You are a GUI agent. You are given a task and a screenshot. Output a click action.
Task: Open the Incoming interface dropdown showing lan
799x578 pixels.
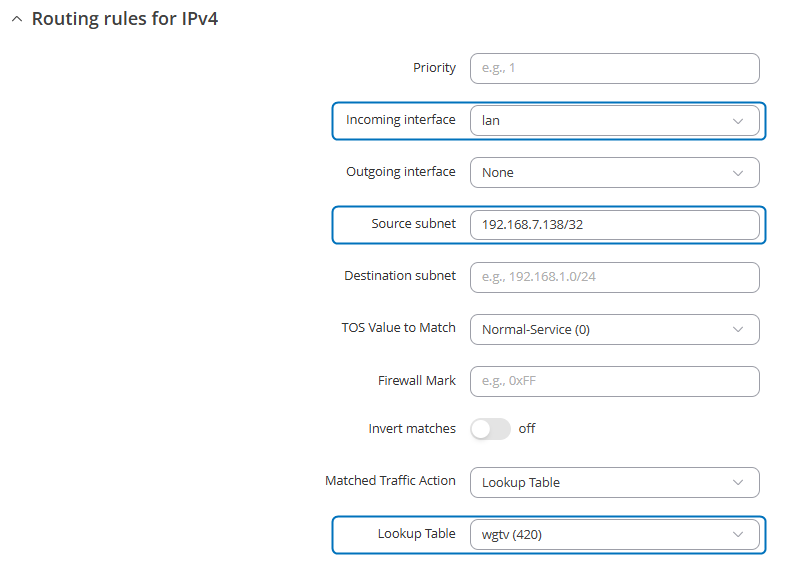point(615,121)
